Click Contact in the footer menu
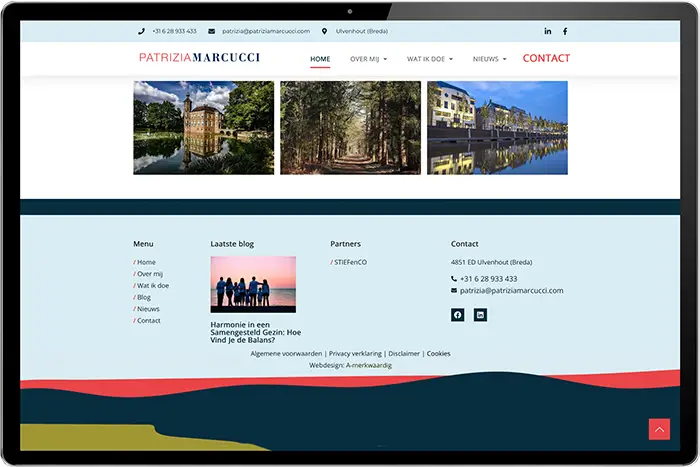Image resolution: width=700 pixels, height=467 pixels. click(x=147, y=321)
